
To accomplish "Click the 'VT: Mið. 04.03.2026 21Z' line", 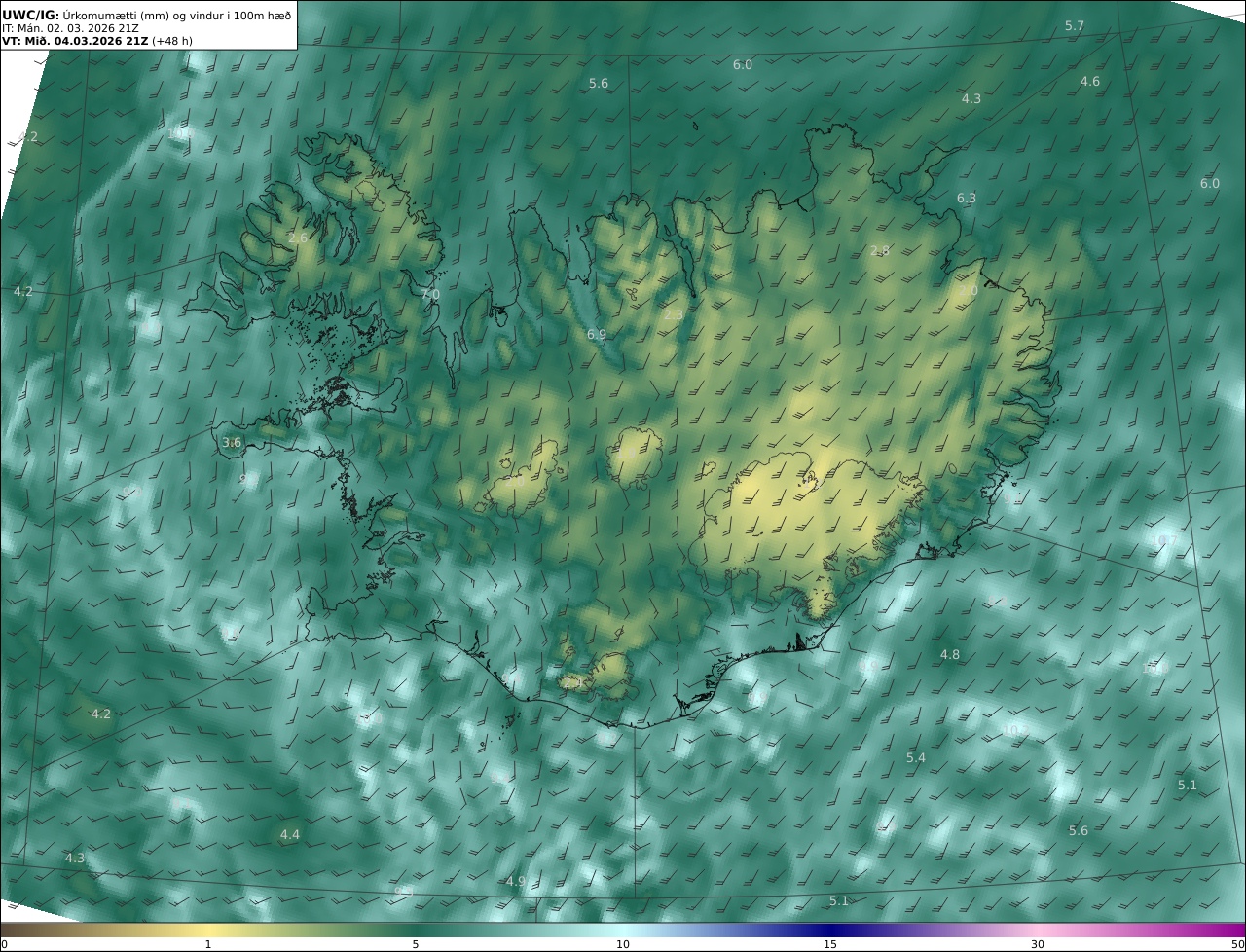I will click(x=75, y=41).
